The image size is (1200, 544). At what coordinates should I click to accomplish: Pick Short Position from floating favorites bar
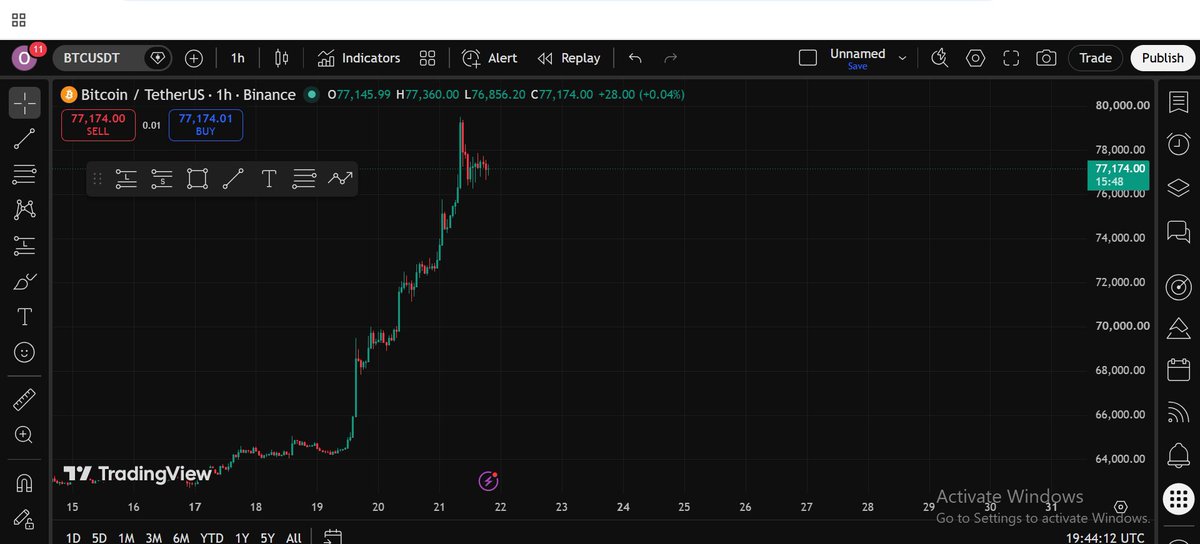(x=162, y=179)
